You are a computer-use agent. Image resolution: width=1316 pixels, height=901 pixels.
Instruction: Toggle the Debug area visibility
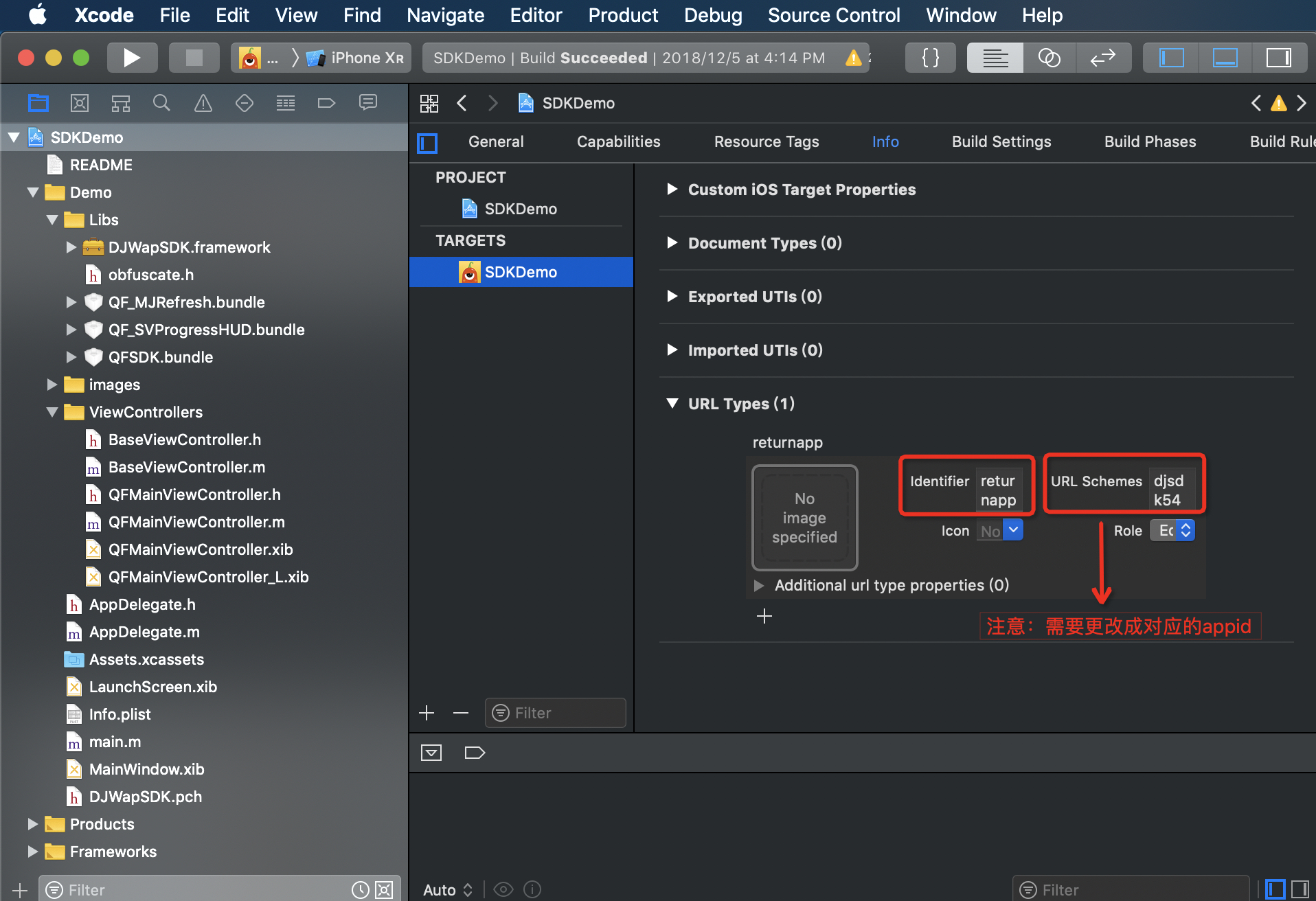click(1225, 58)
